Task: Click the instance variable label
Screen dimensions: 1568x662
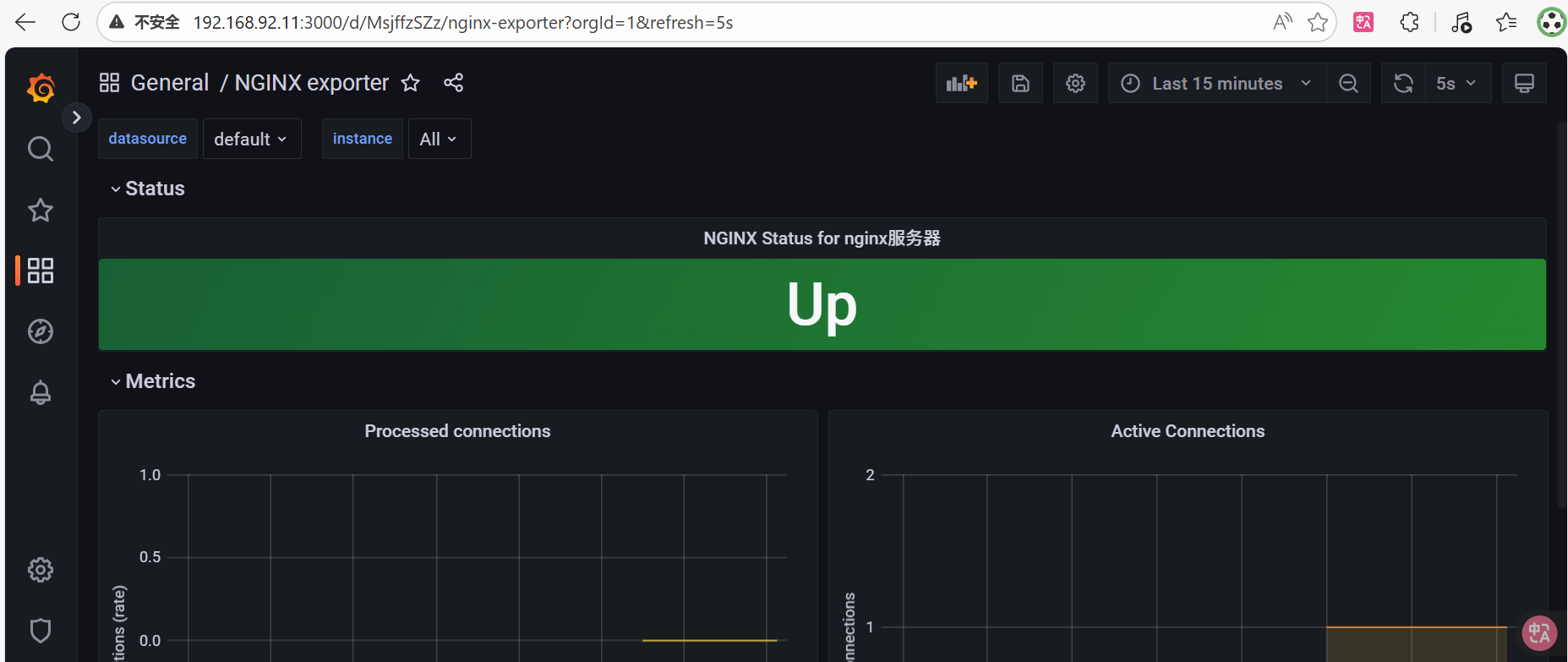Action: click(363, 139)
